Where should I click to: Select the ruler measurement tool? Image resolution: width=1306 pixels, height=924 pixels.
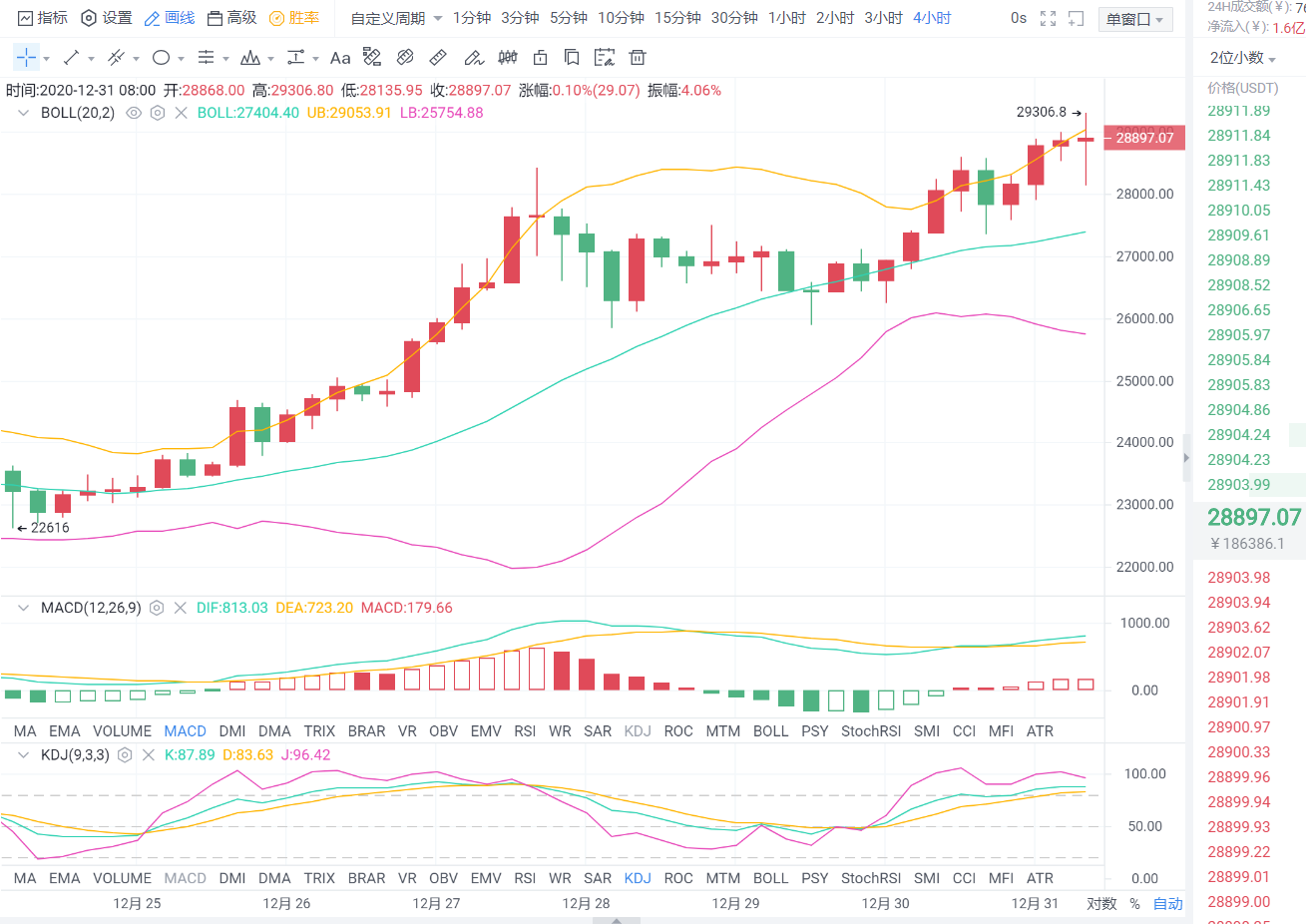[x=437, y=57]
